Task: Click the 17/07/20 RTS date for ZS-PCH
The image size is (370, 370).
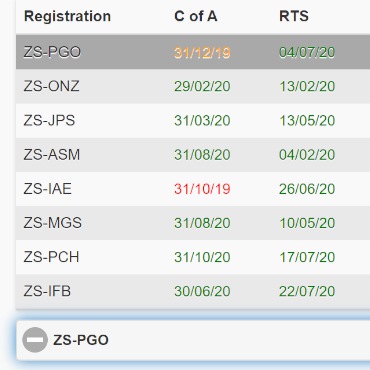Action: click(x=307, y=257)
